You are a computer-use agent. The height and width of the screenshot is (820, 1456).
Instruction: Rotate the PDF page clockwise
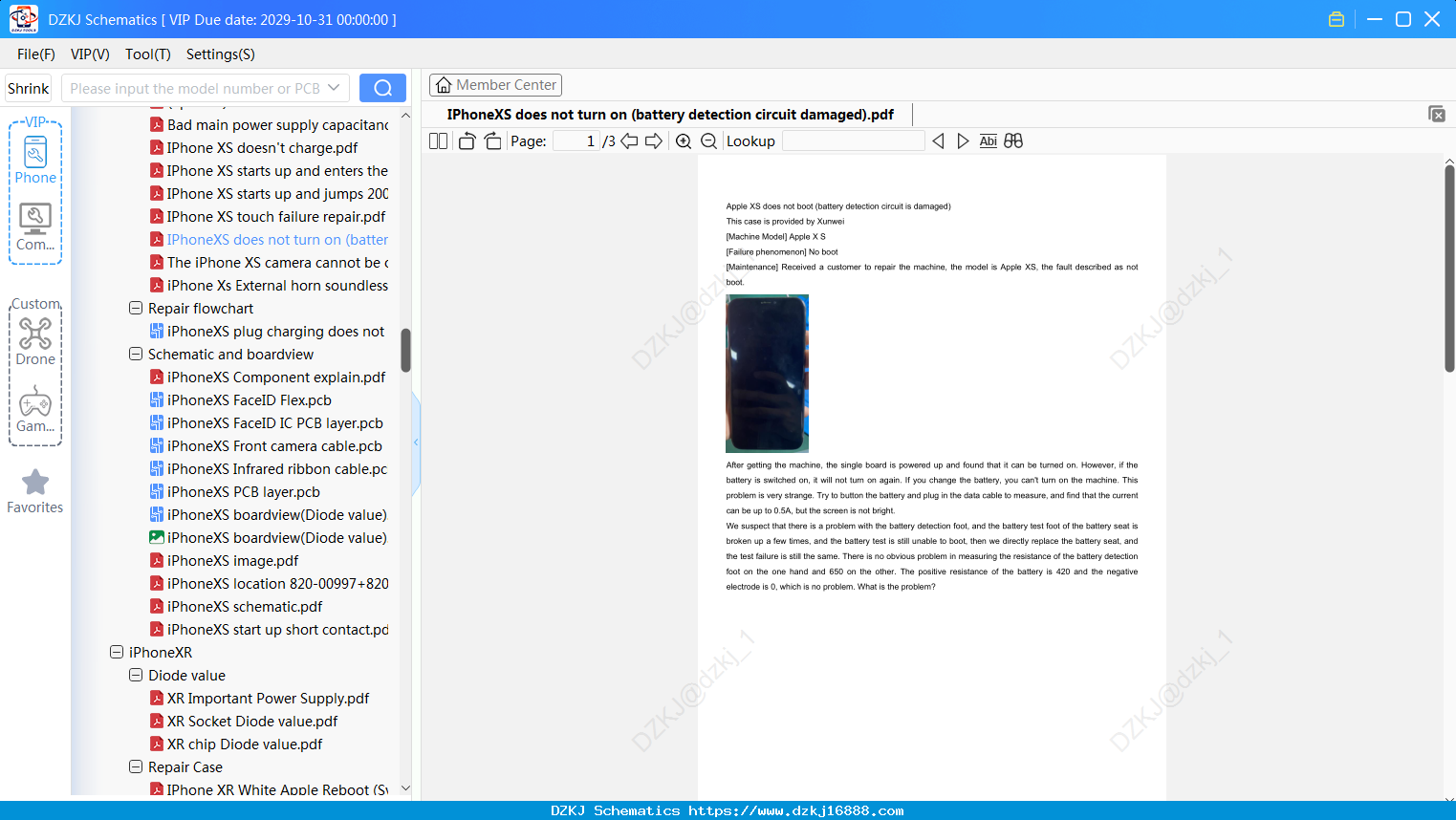pos(493,141)
